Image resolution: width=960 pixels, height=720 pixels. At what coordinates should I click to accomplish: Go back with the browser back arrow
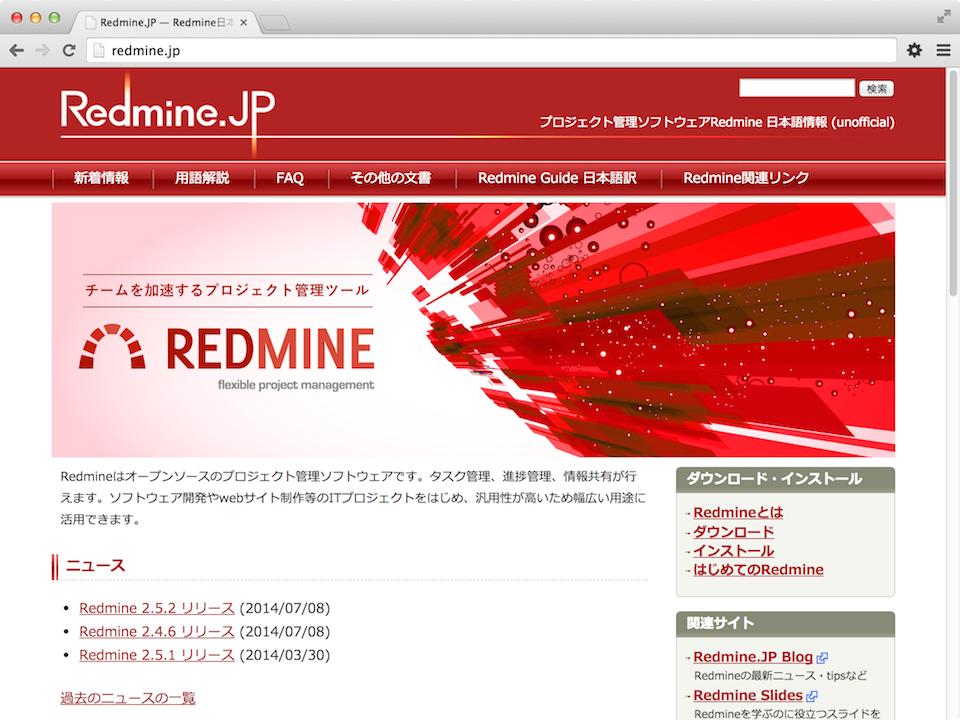tap(17, 50)
